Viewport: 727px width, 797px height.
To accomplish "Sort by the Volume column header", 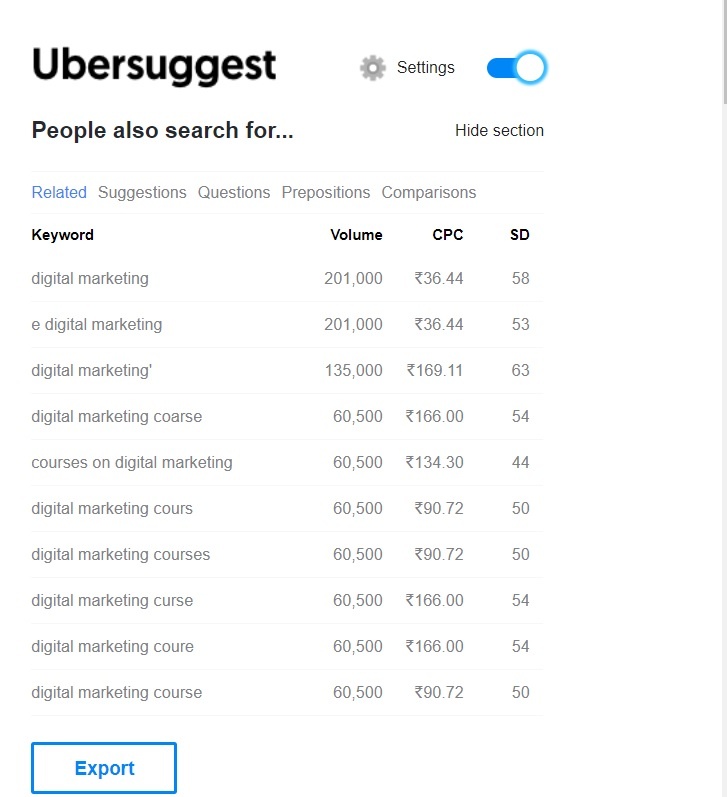I will (356, 235).
